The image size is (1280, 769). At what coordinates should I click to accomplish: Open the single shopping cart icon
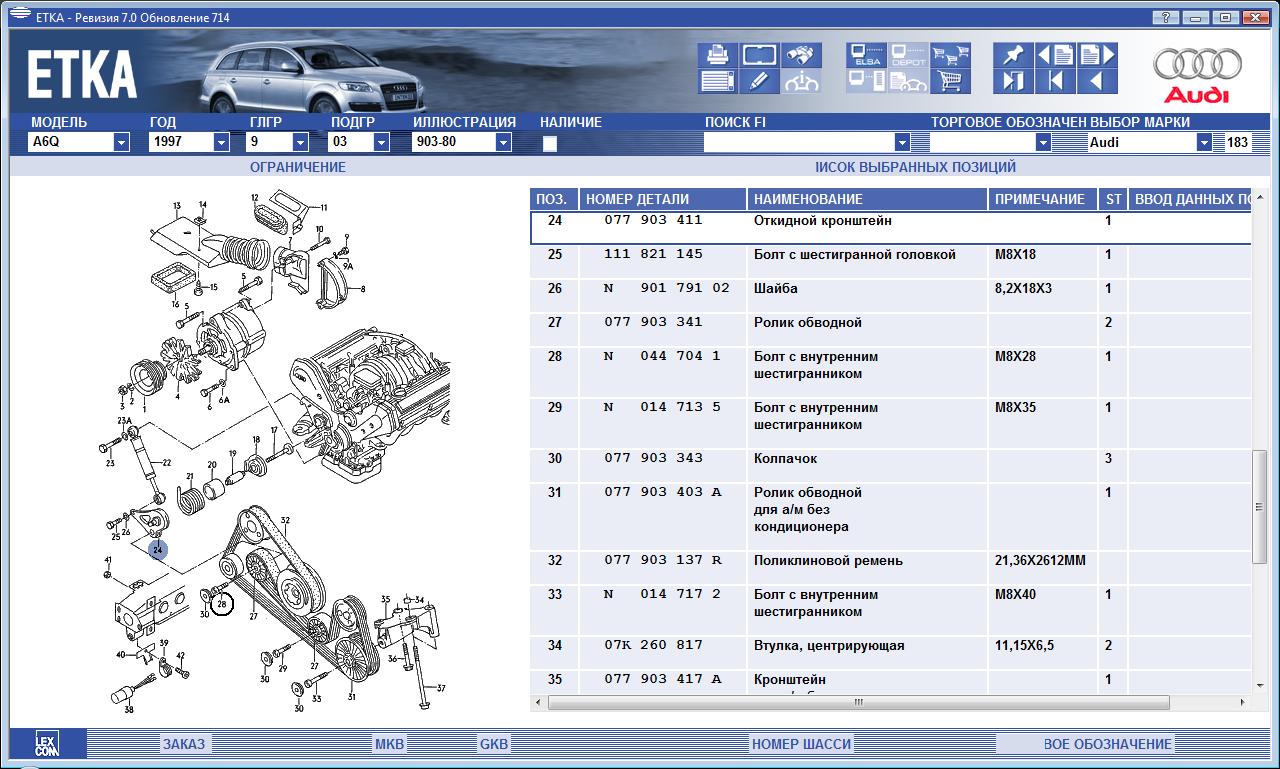tap(951, 81)
